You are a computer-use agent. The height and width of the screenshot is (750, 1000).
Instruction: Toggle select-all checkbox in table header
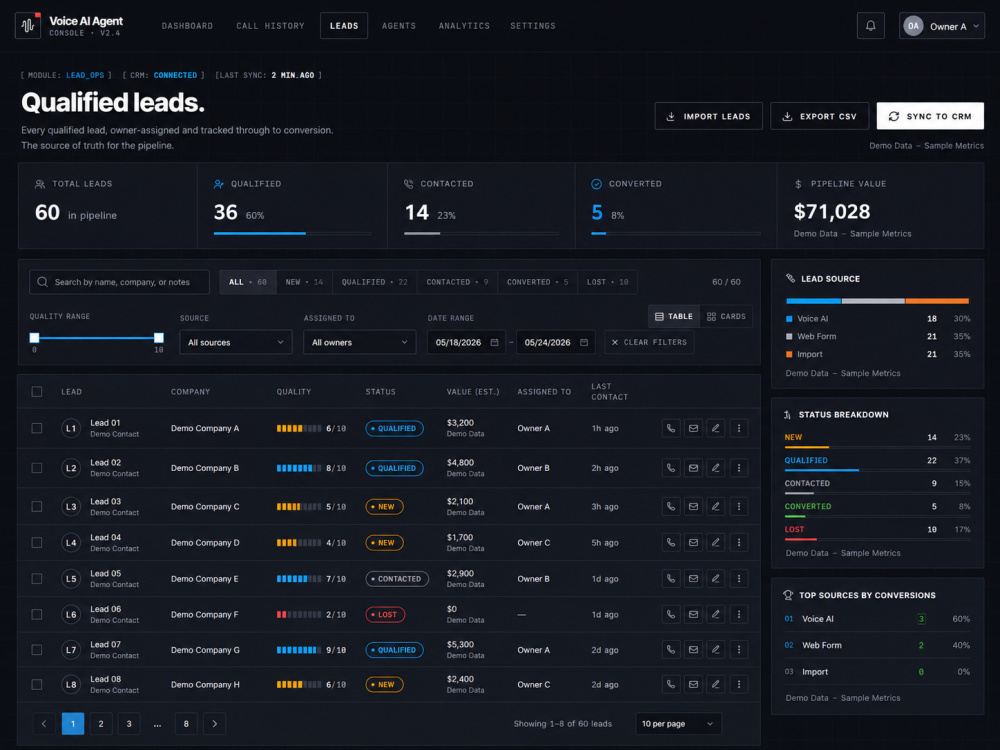(x=37, y=392)
